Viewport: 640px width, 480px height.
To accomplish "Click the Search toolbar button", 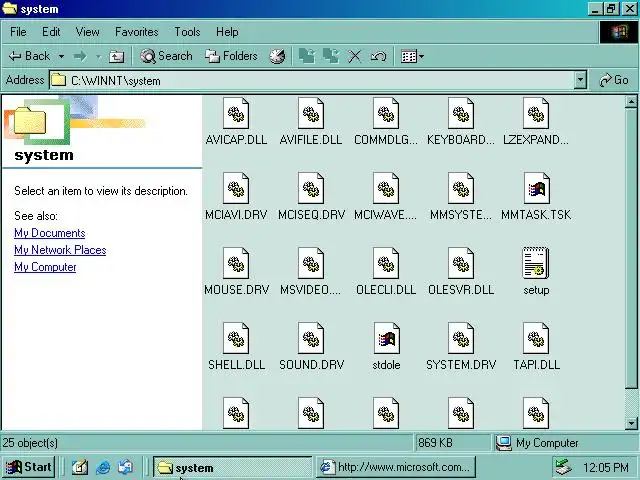I will 166,56.
